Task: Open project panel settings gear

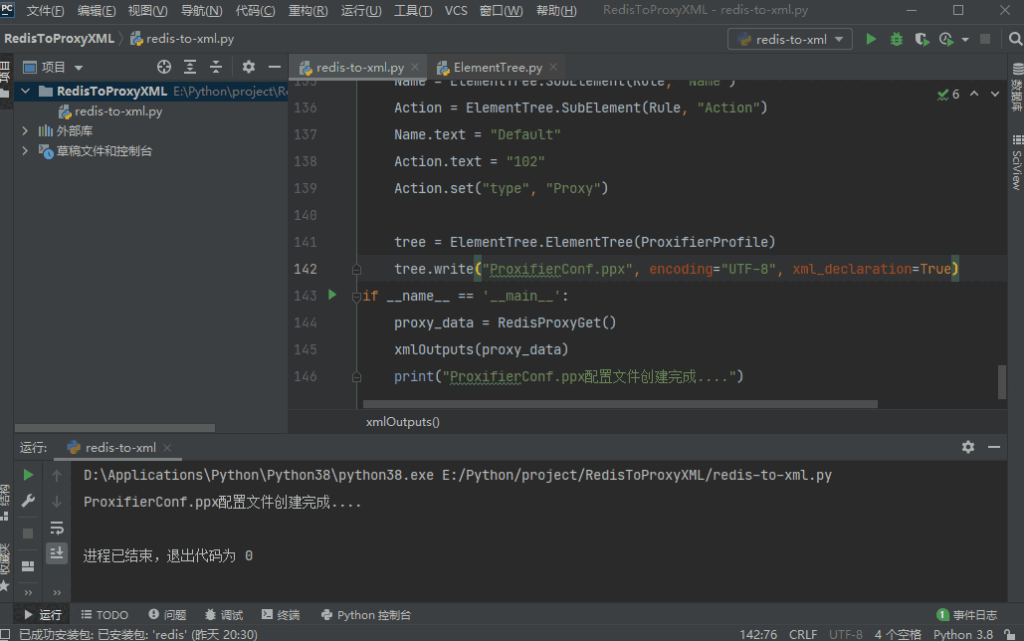Action: point(248,67)
